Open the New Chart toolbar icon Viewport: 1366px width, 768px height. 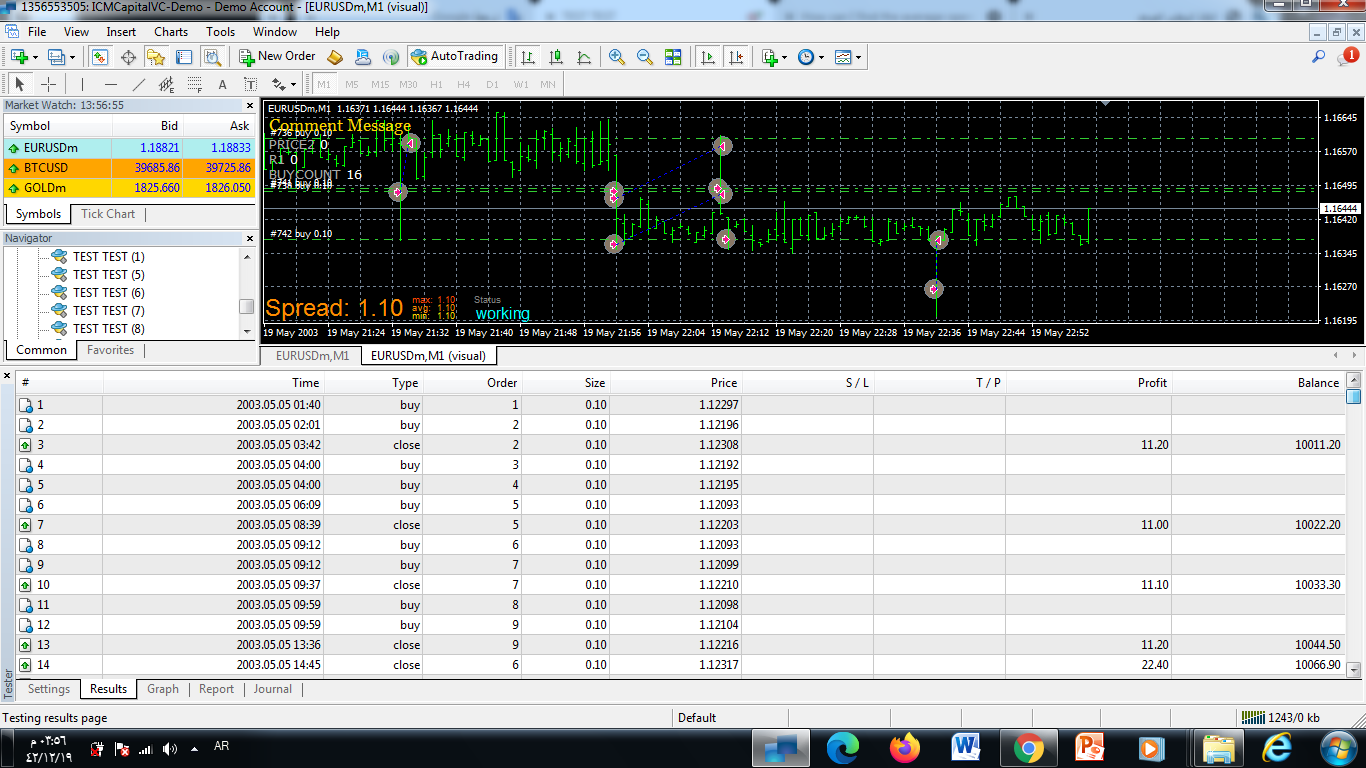20,57
